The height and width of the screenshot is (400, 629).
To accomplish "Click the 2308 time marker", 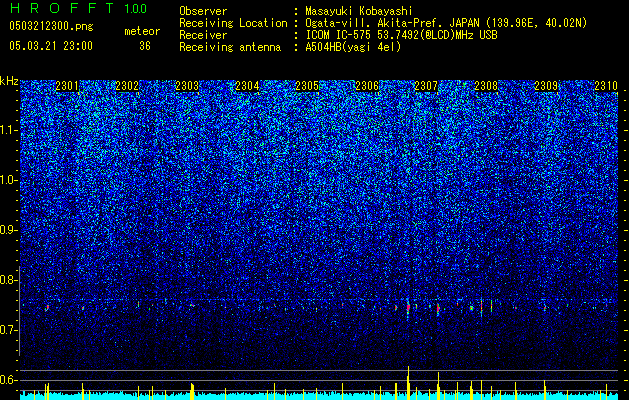I will coord(486,86).
